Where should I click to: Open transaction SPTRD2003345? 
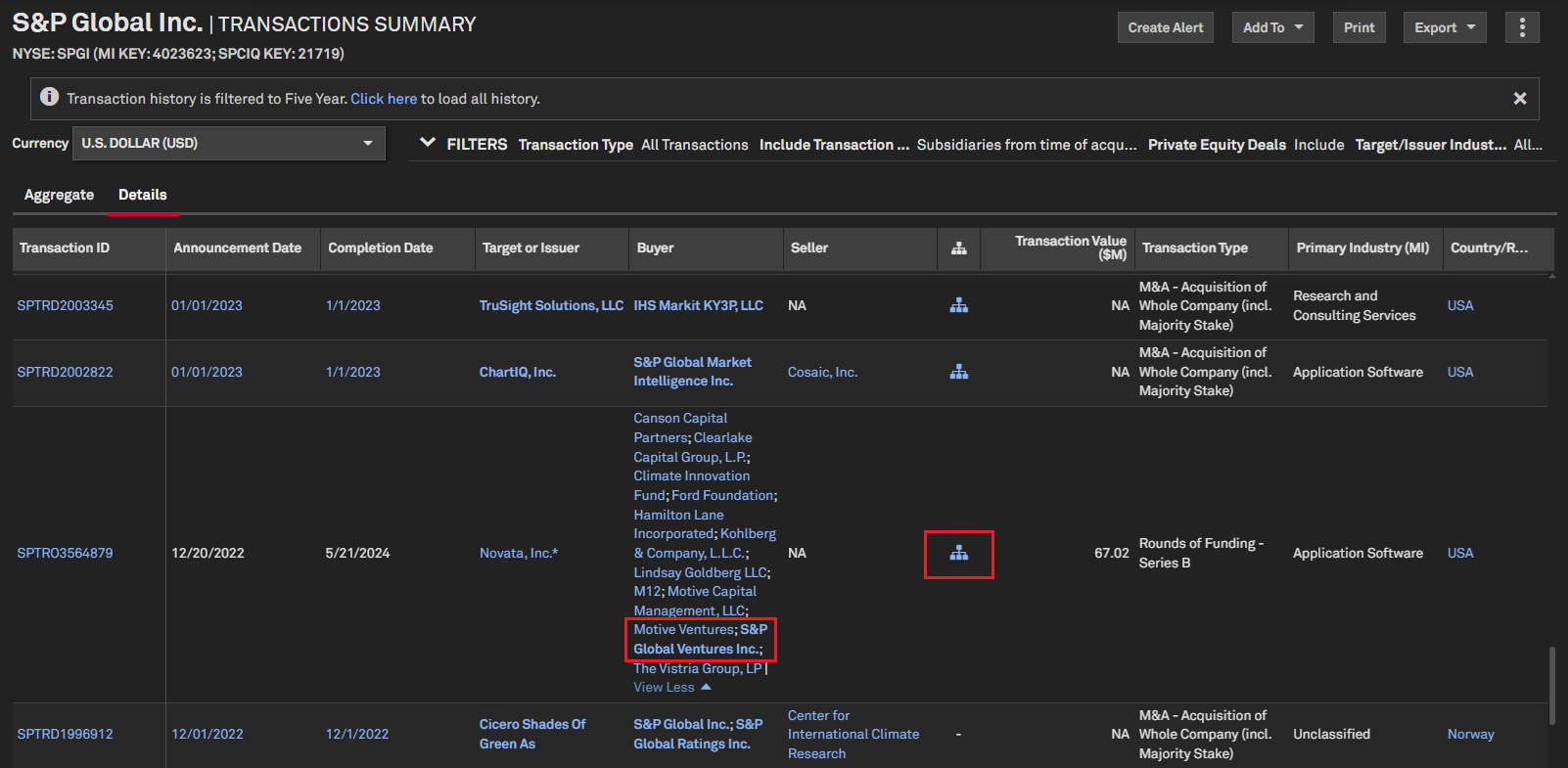(x=65, y=305)
